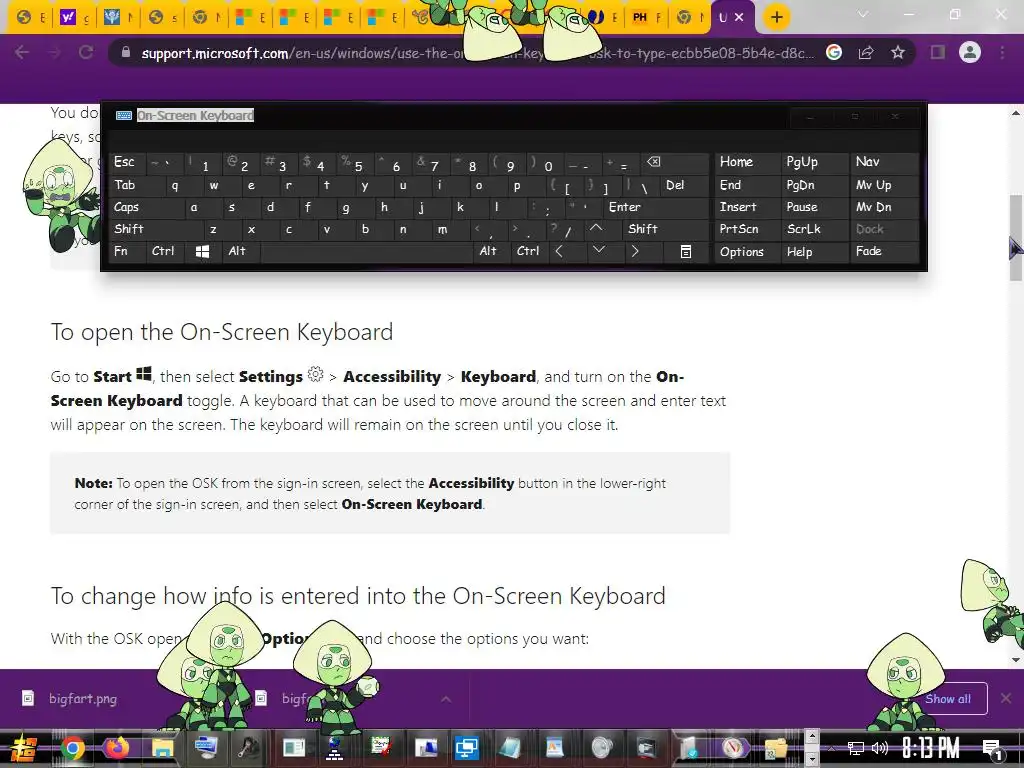The height and width of the screenshot is (768, 1024).
Task: Open a new tab with the plus button
Action: click(776, 18)
